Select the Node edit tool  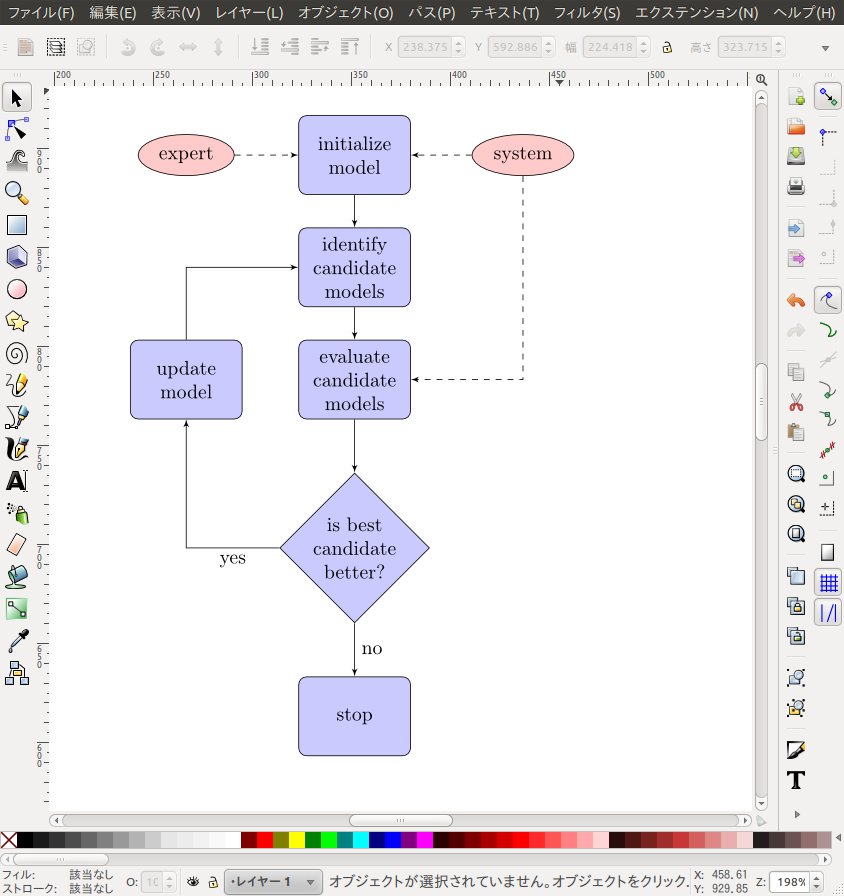[x=17, y=130]
